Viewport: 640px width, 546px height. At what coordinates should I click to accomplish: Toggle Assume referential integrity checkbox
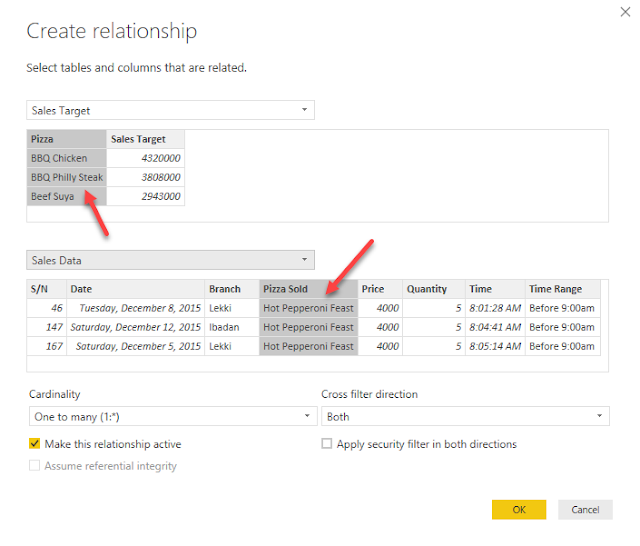(35, 466)
